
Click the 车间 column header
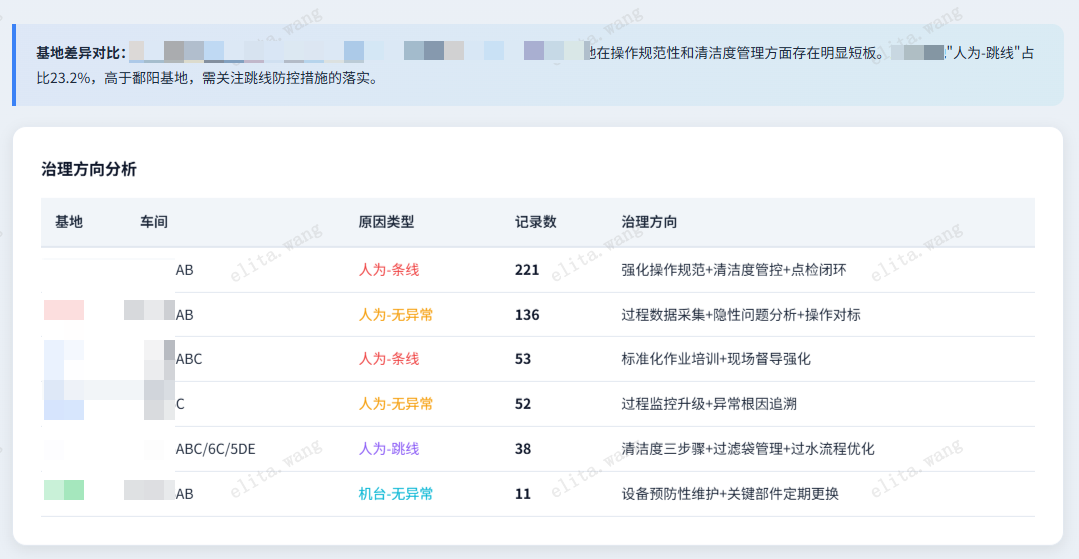coord(154,222)
